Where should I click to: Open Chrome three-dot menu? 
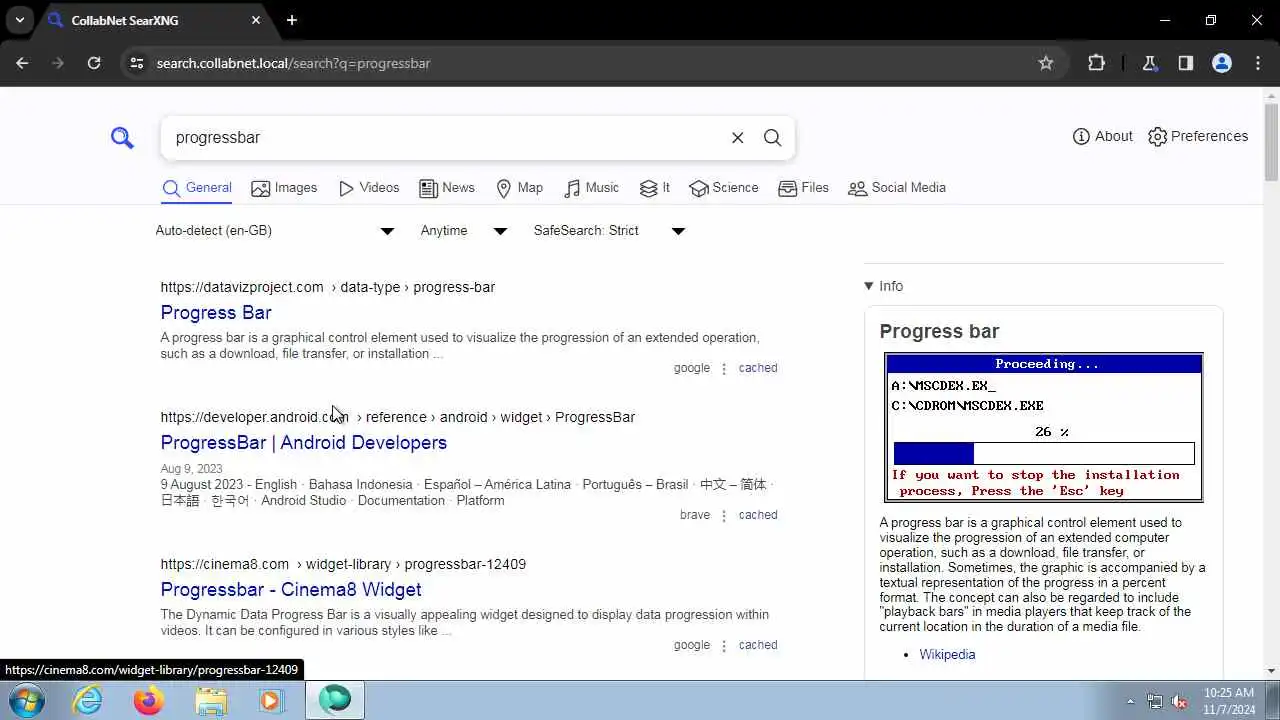[1258, 63]
